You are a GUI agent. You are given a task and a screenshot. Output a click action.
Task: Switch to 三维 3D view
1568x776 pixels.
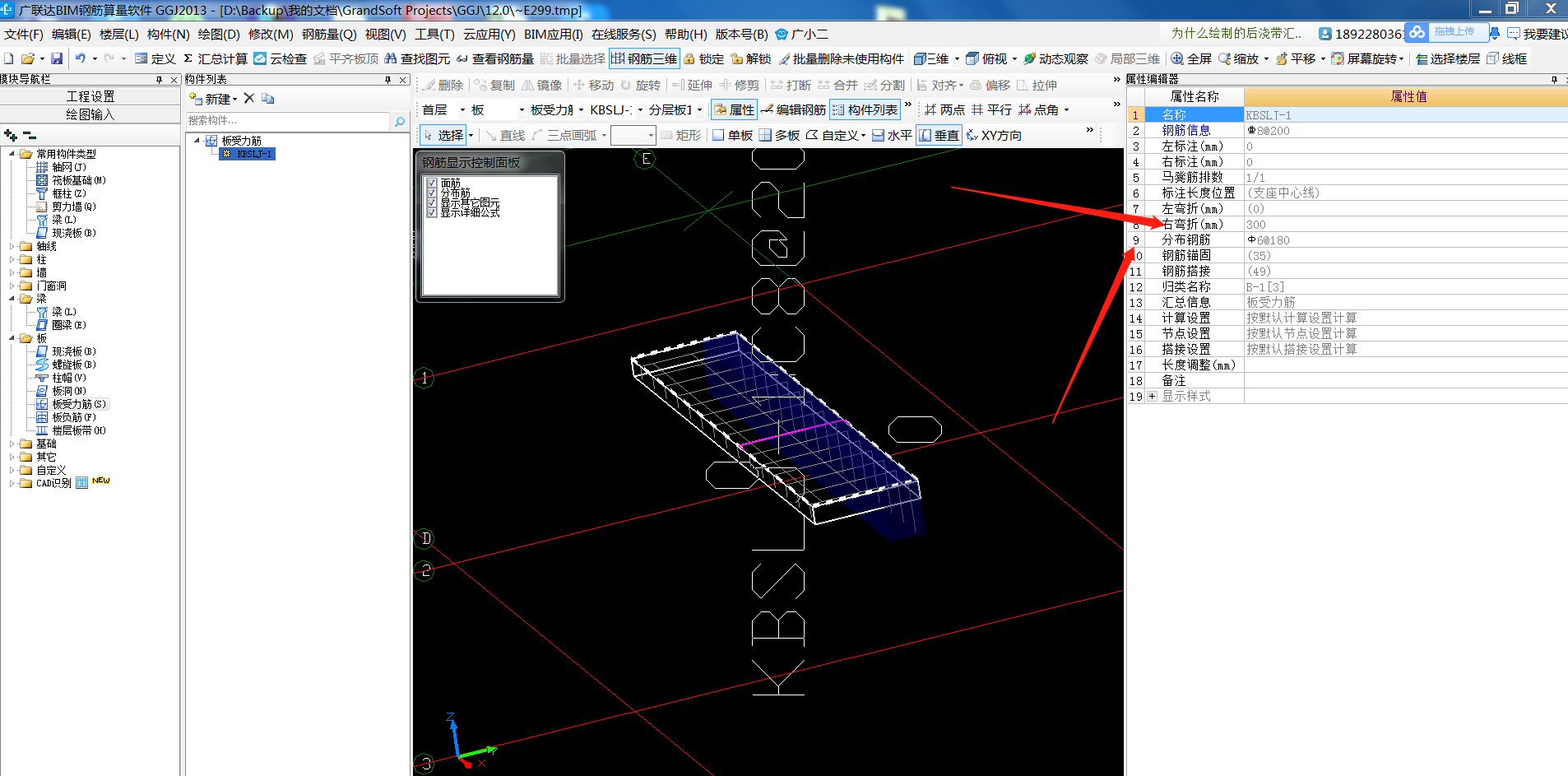pos(931,58)
